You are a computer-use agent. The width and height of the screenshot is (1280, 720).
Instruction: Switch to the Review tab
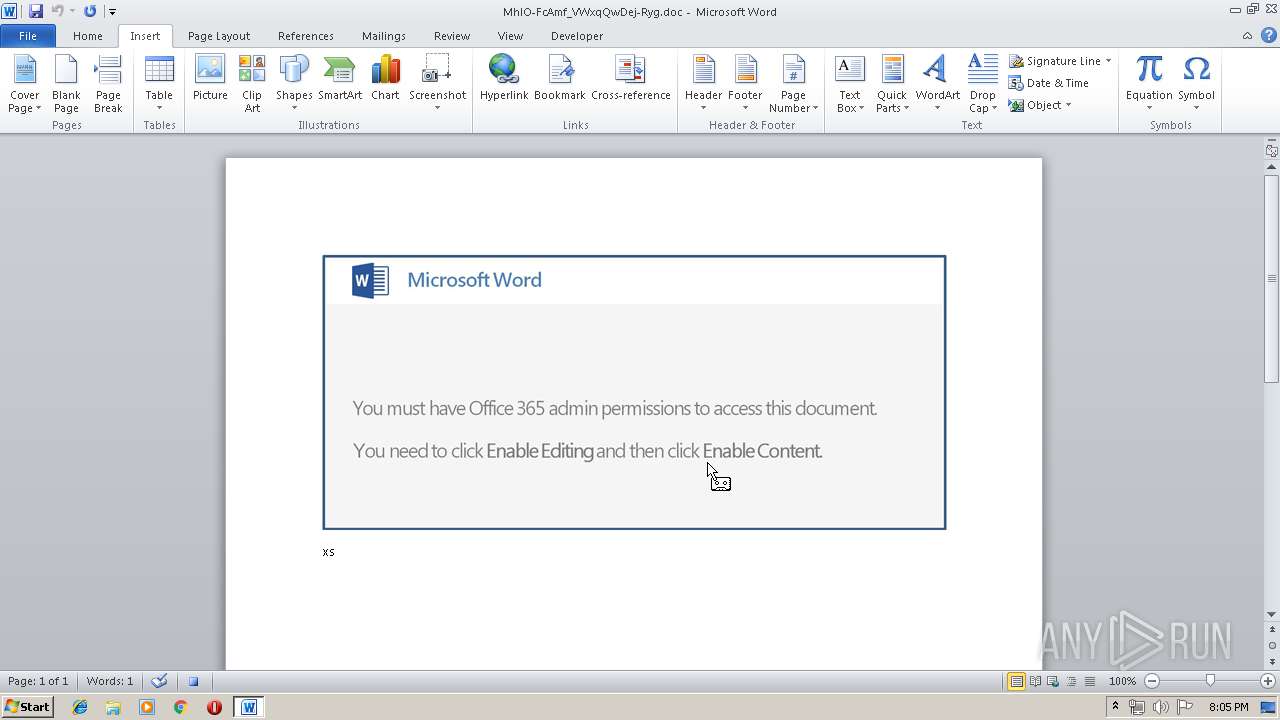pyautogui.click(x=452, y=36)
